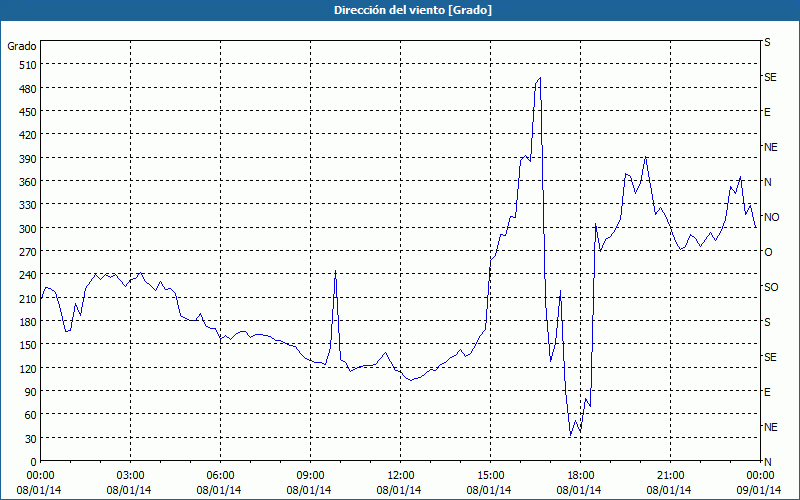Select the 450 degree axis label
The width and height of the screenshot is (800, 500).
[x=27, y=112]
